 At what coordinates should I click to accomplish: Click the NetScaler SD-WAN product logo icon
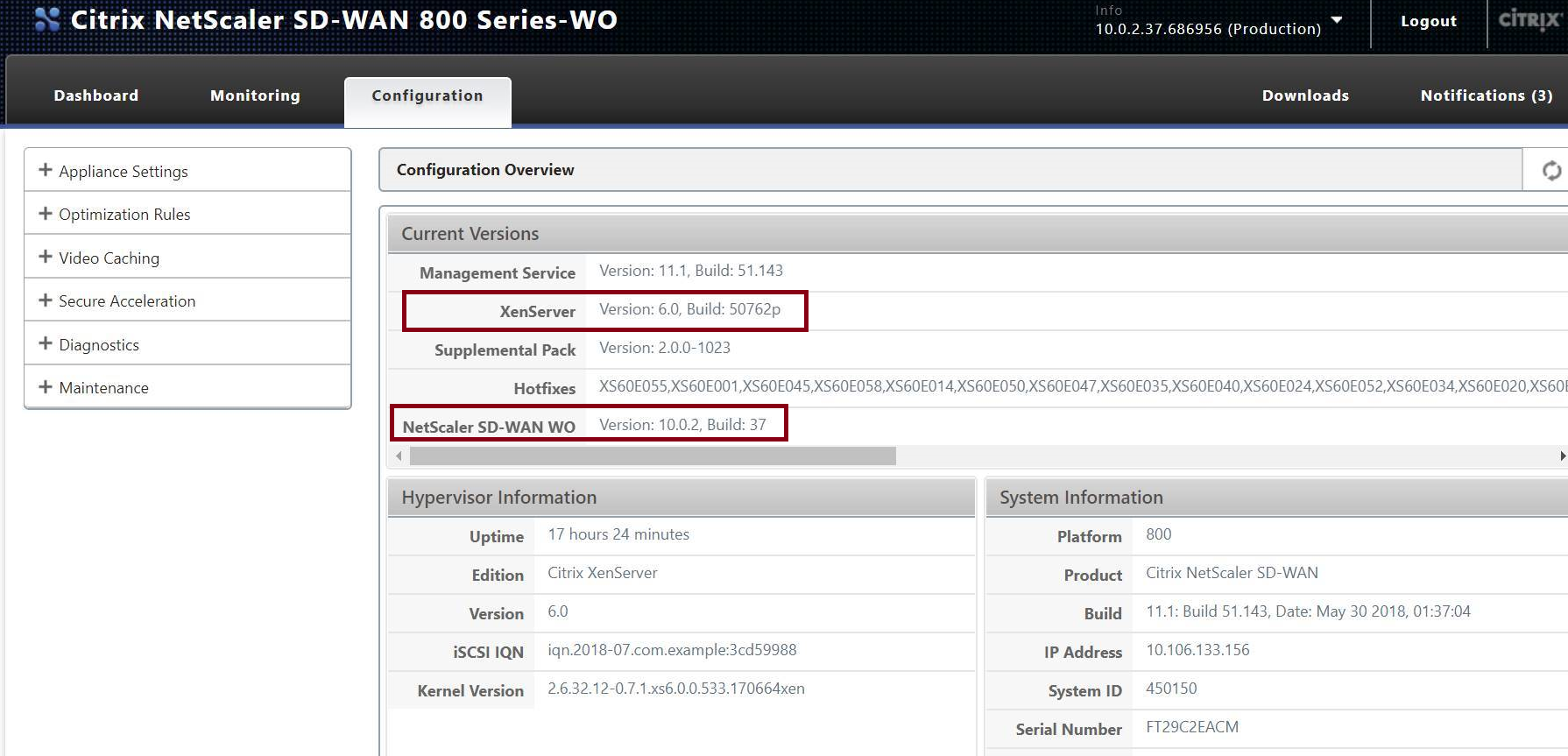pyautogui.click(x=47, y=18)
